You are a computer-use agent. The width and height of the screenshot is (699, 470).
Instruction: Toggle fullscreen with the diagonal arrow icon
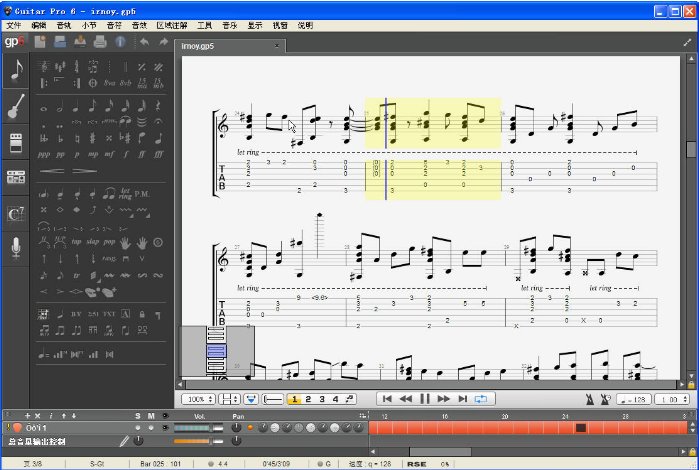[687, 43]
